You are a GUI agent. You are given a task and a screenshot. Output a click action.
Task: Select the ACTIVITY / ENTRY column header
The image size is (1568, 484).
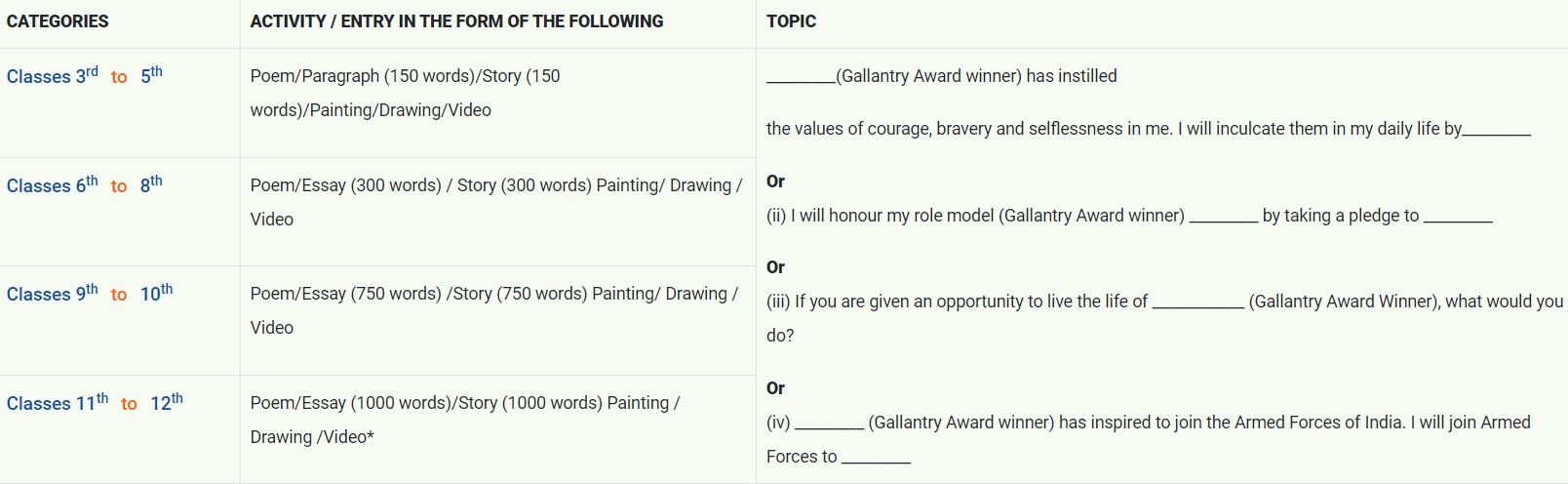click(456, 21)
